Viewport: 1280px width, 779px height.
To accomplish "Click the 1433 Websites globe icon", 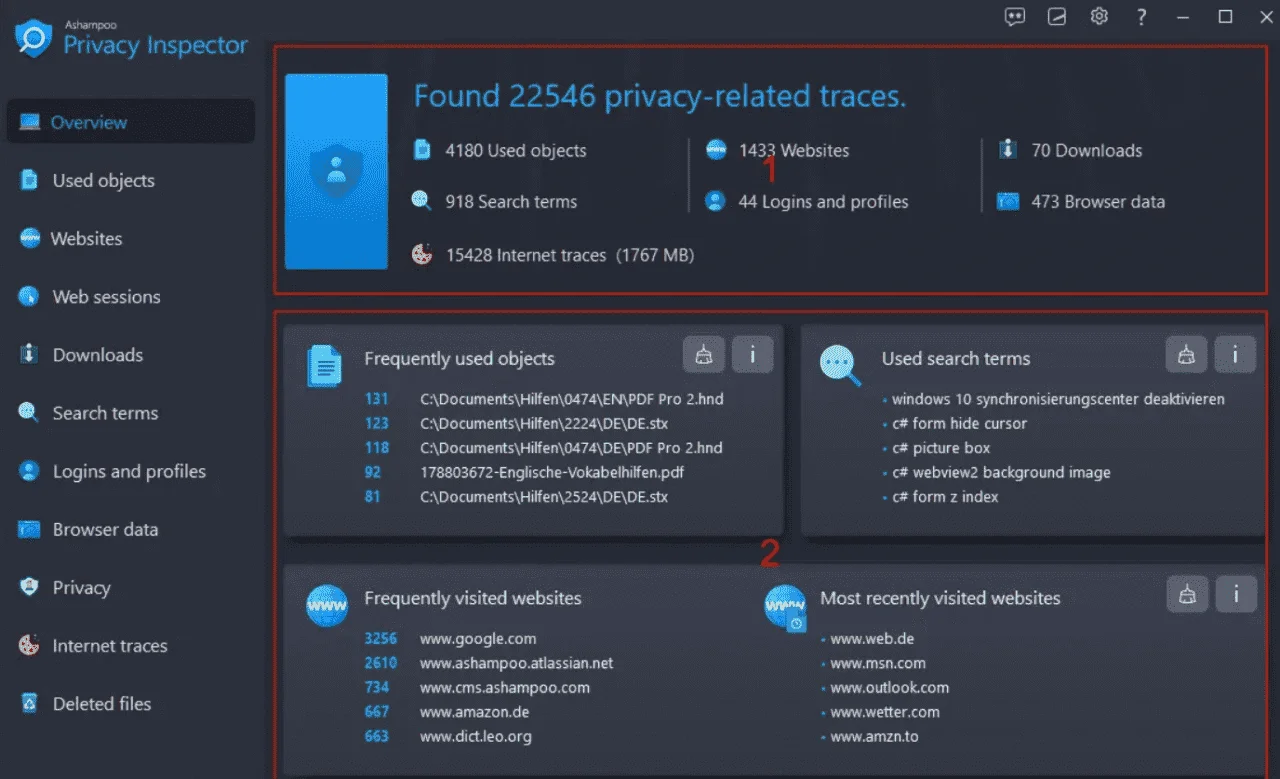I will (715, 150).
